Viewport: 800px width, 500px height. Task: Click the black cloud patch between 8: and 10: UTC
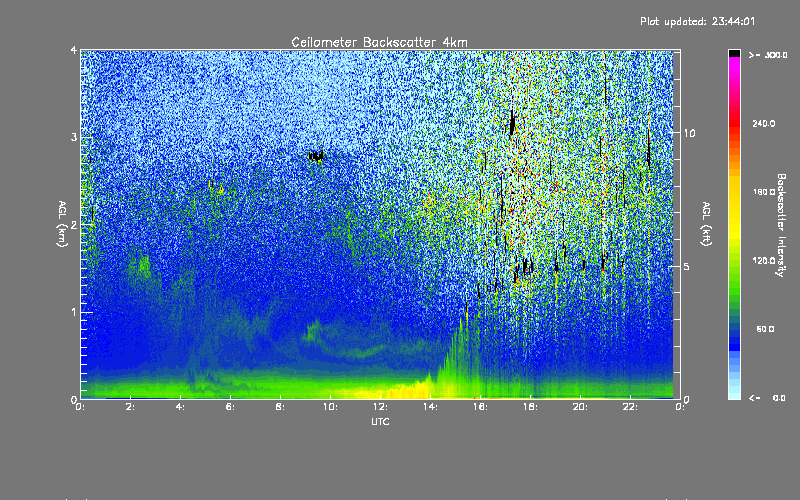tap(316, 156)
